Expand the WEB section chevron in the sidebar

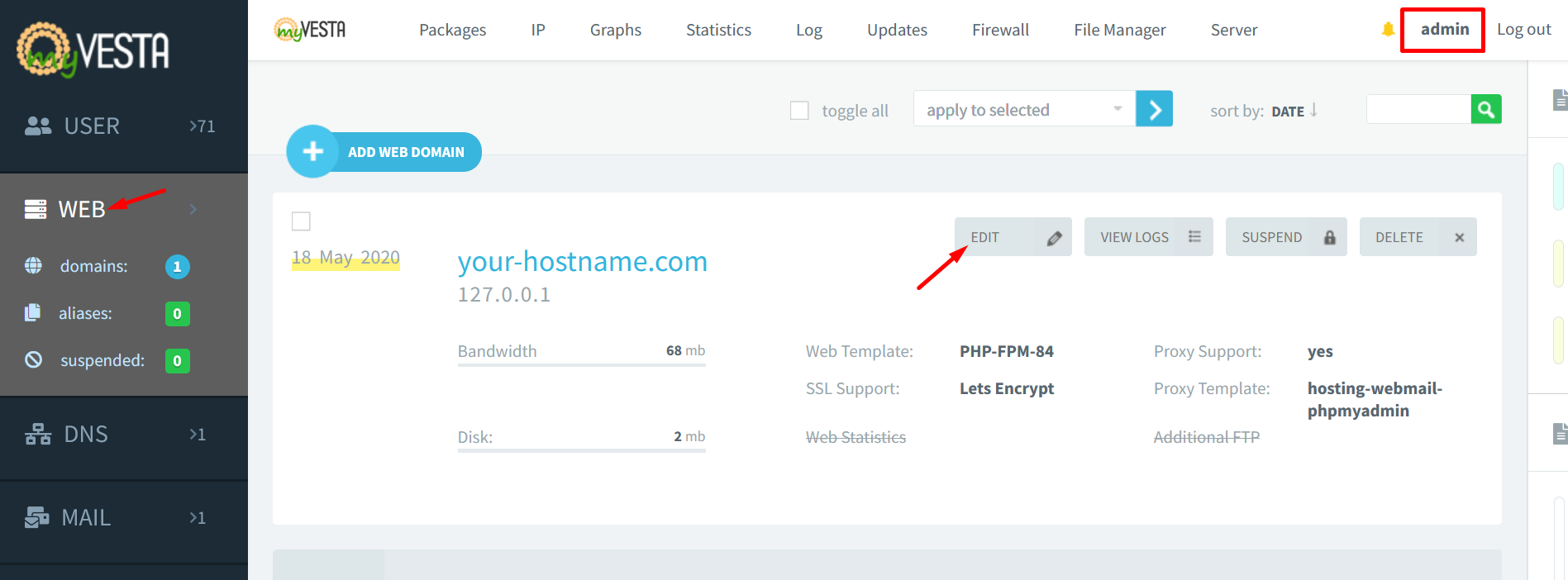click(193, 209)
